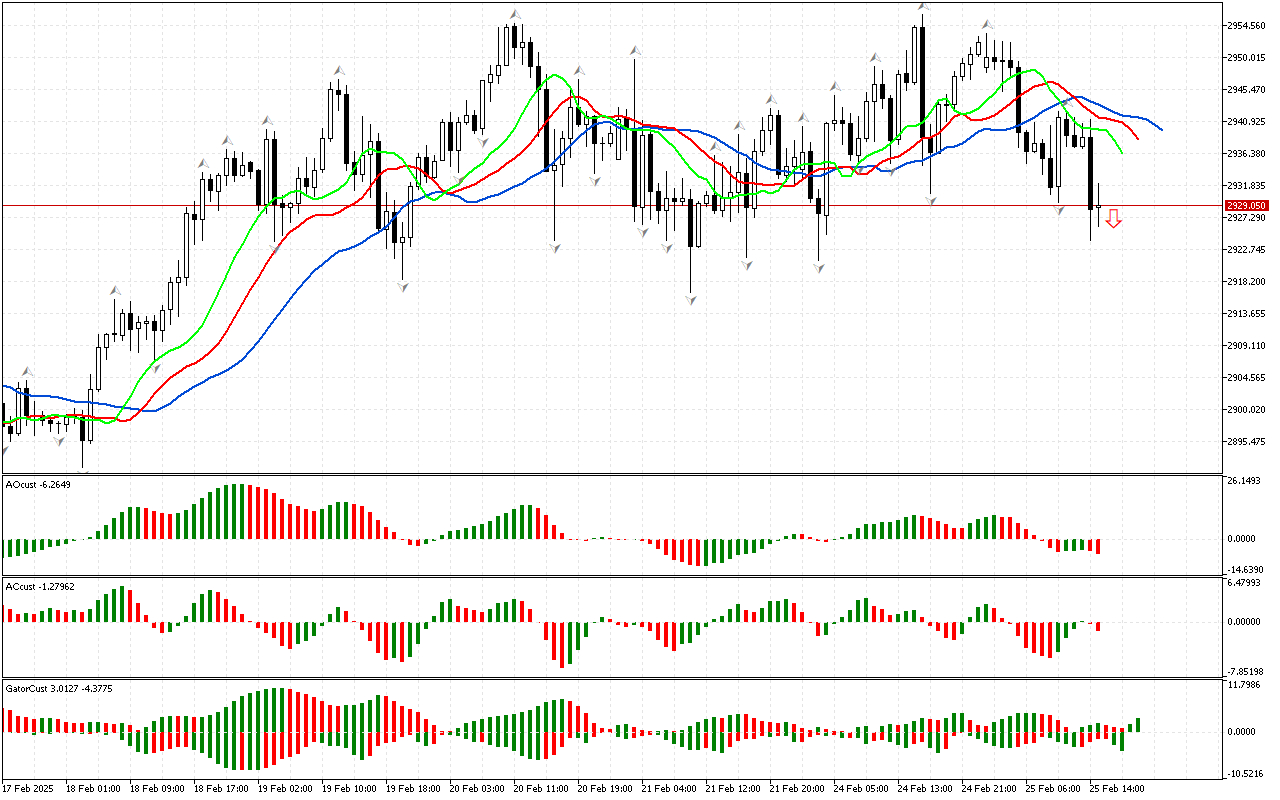This screenshot has height=800, width=1280.
Task: Click price level 2950.015 on the axis
Action: point(1246,57)
